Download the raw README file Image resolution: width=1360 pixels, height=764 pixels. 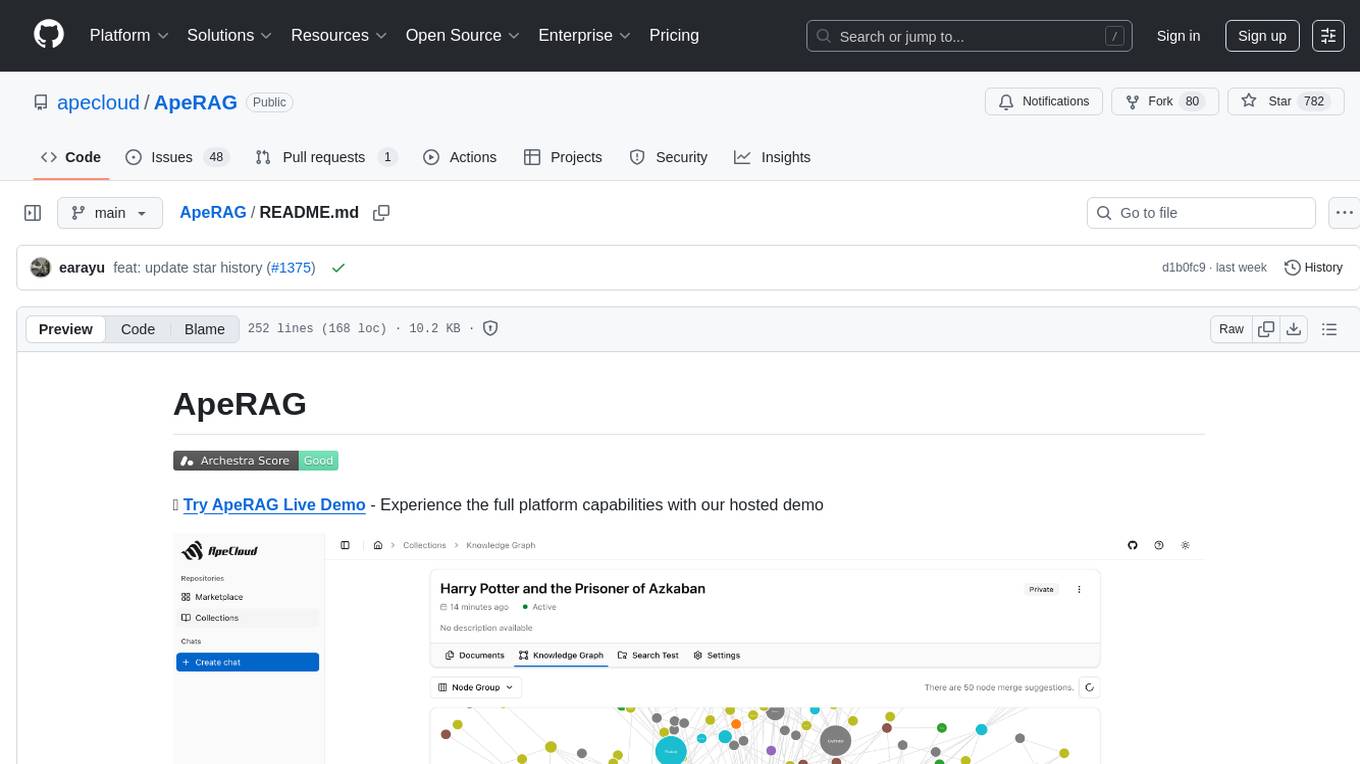click(1293, 329)
